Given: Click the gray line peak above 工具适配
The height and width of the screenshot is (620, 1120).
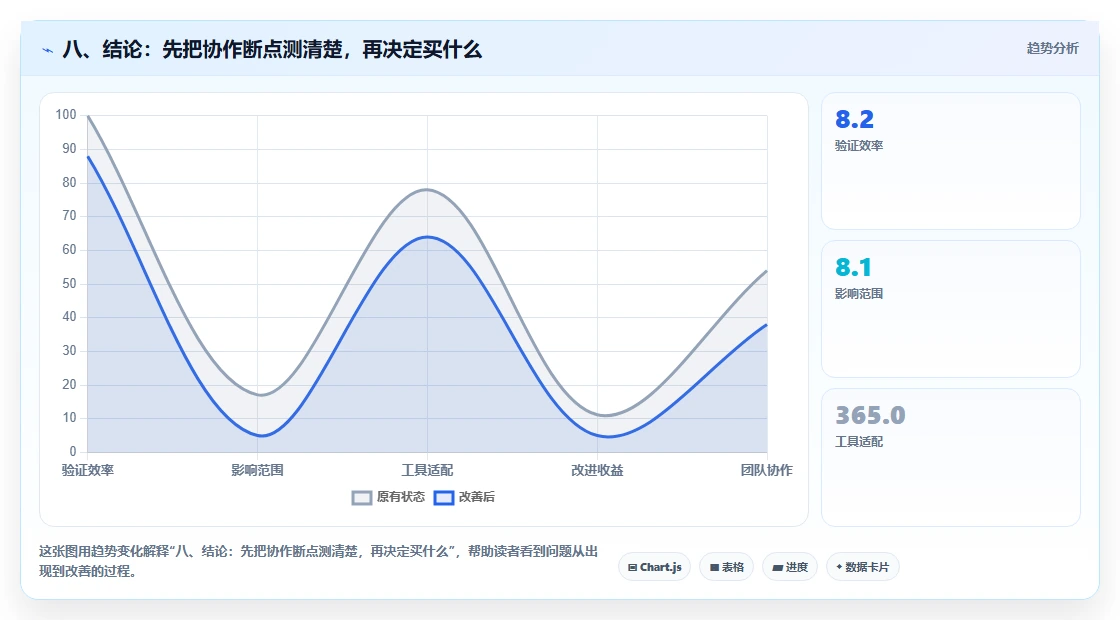Looking at the screenshot, I should [x=427, y=190].
